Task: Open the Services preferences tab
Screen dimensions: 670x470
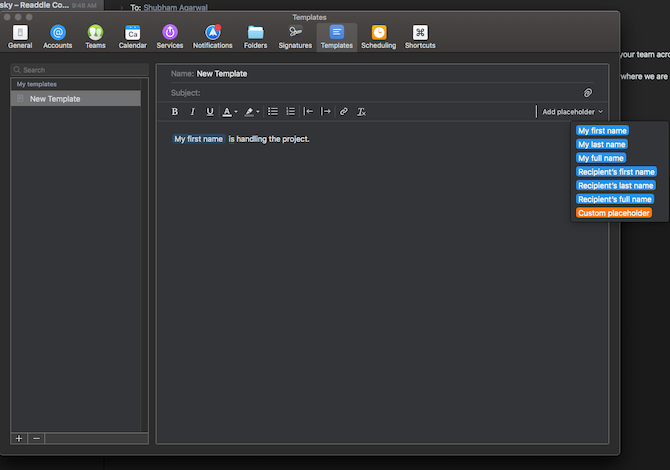Action: tap(170, 37)
